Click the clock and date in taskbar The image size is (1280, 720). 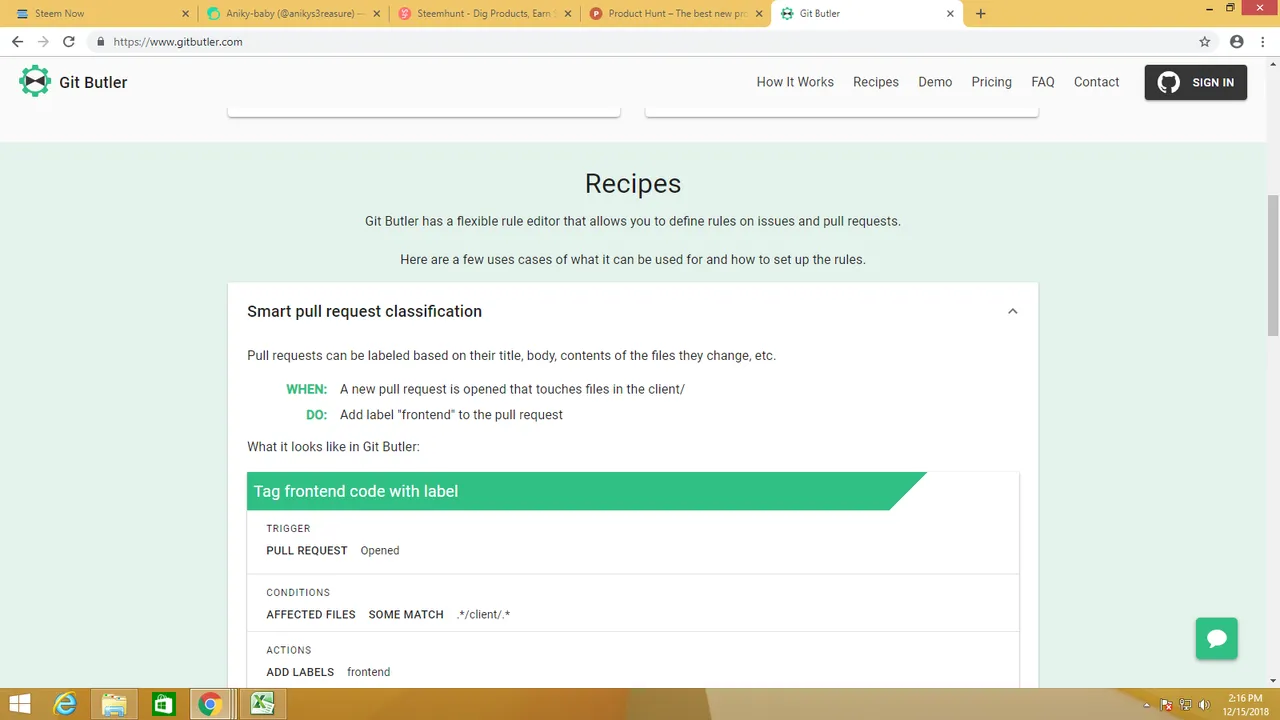[1244, 704]
